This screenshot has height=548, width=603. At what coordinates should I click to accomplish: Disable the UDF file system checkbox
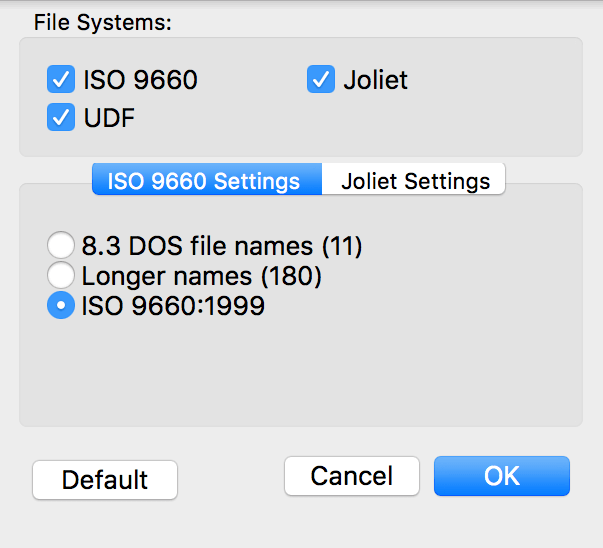[61, 117]
